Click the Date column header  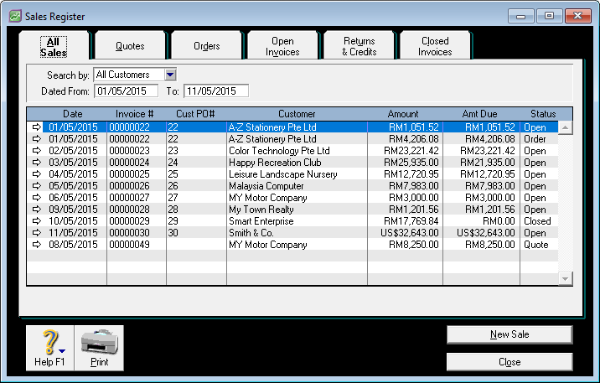(x=73, y=114)
